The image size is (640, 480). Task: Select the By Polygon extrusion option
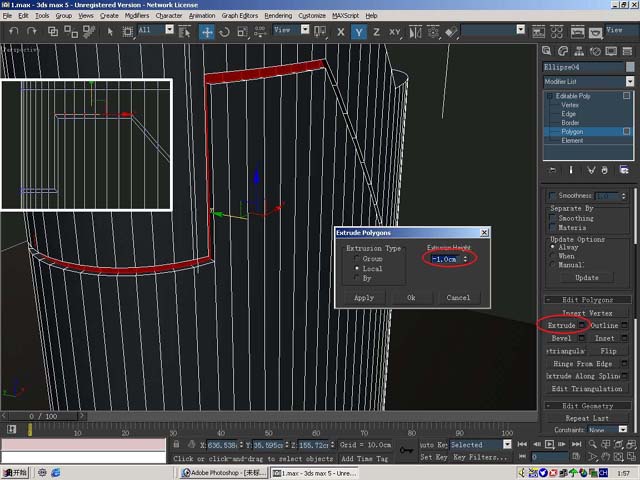[357, 279]
